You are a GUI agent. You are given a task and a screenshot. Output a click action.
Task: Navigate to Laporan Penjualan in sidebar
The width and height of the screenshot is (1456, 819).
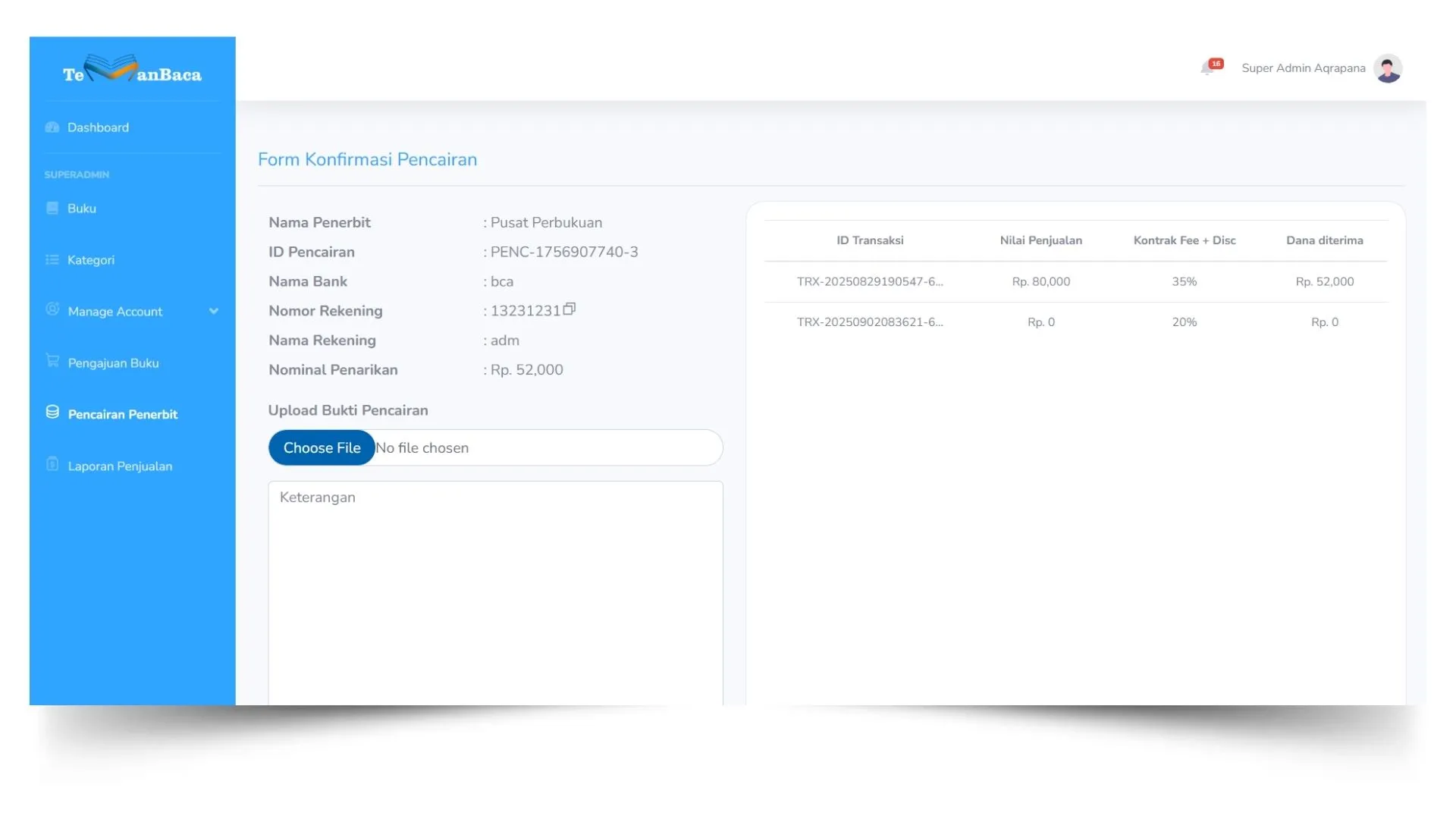119,466
